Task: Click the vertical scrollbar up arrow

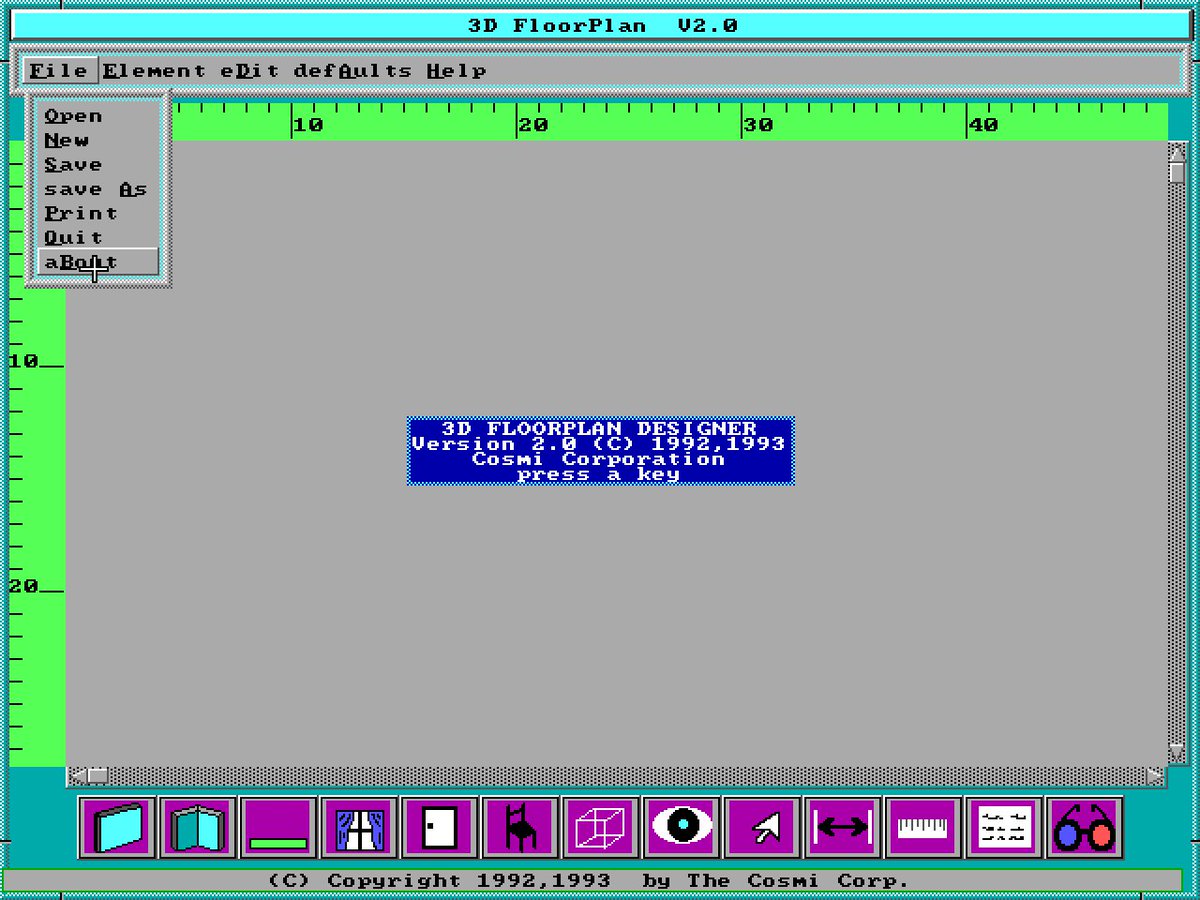Action: tap(1176, 151)
